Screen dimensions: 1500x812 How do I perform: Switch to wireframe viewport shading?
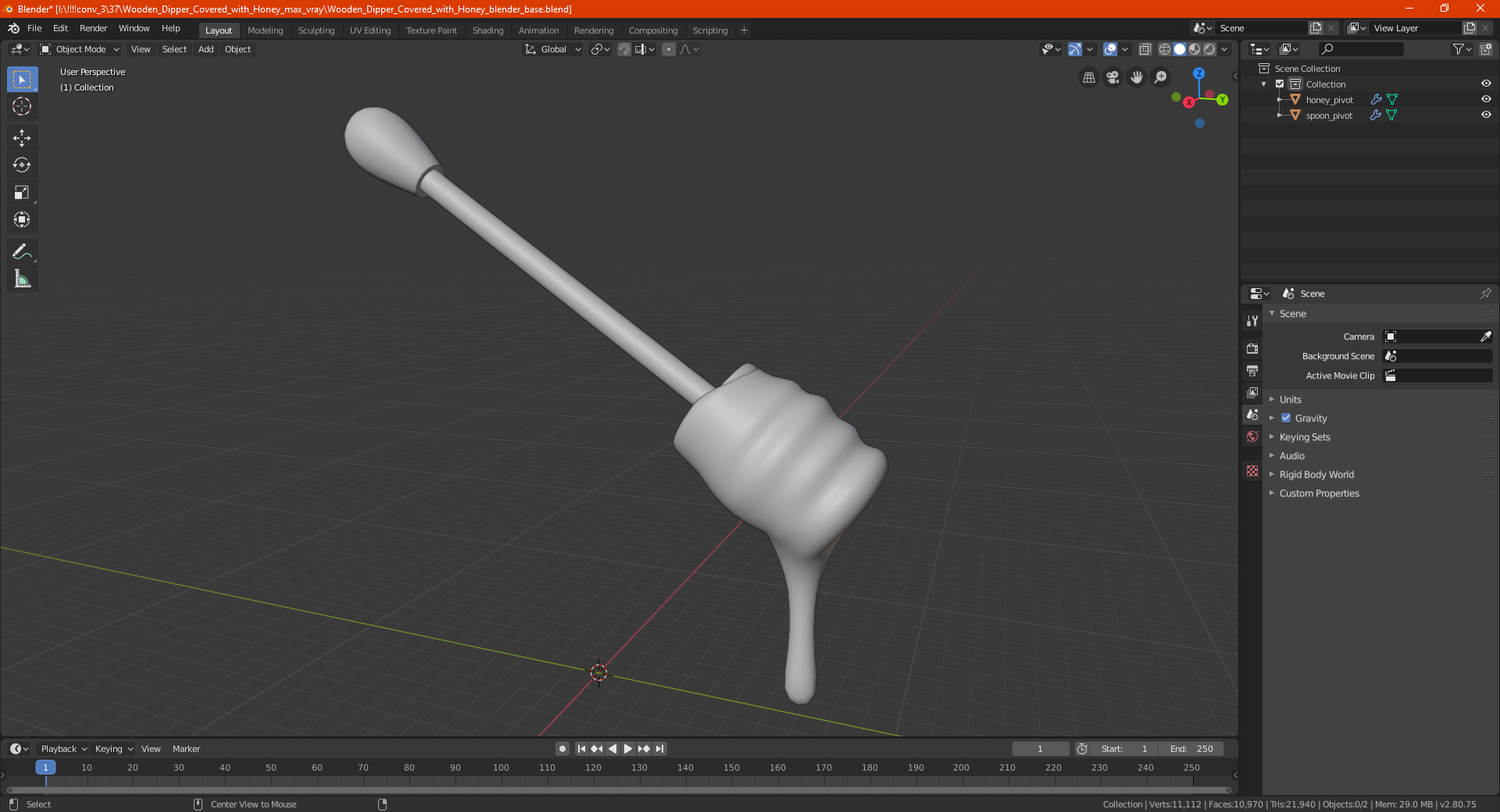pos(1164,49)
